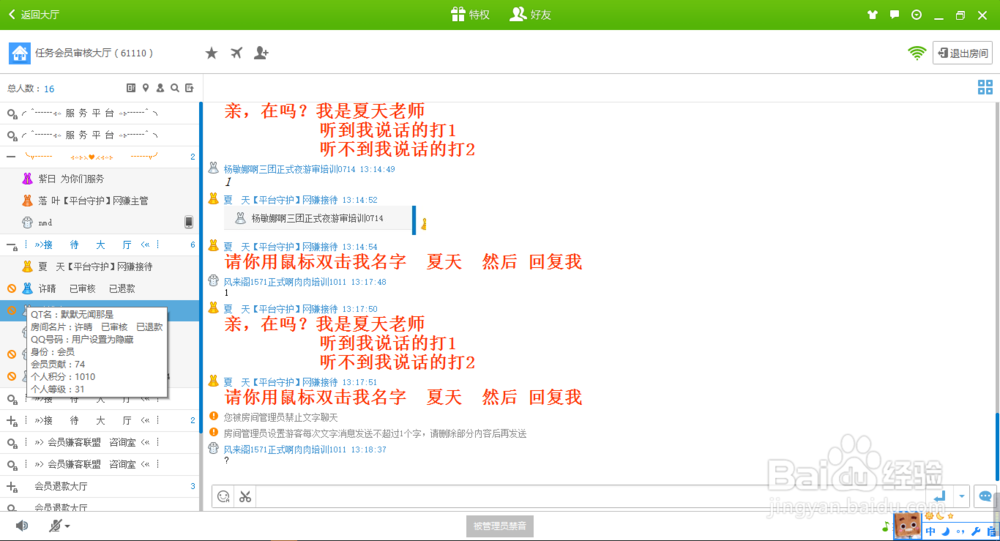Click the scissors screenshot icon
Image resolution: width=1000 pixels, height=541 pixels.
[x=245, y=496]
